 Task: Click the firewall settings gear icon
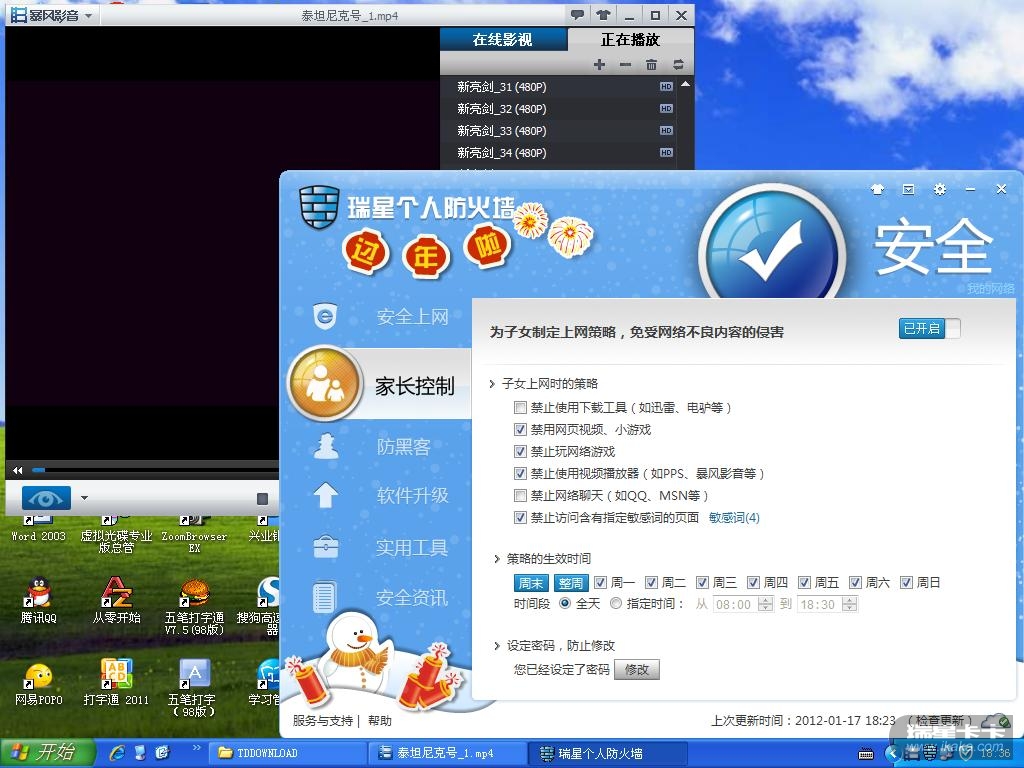(x=940, y=189)
